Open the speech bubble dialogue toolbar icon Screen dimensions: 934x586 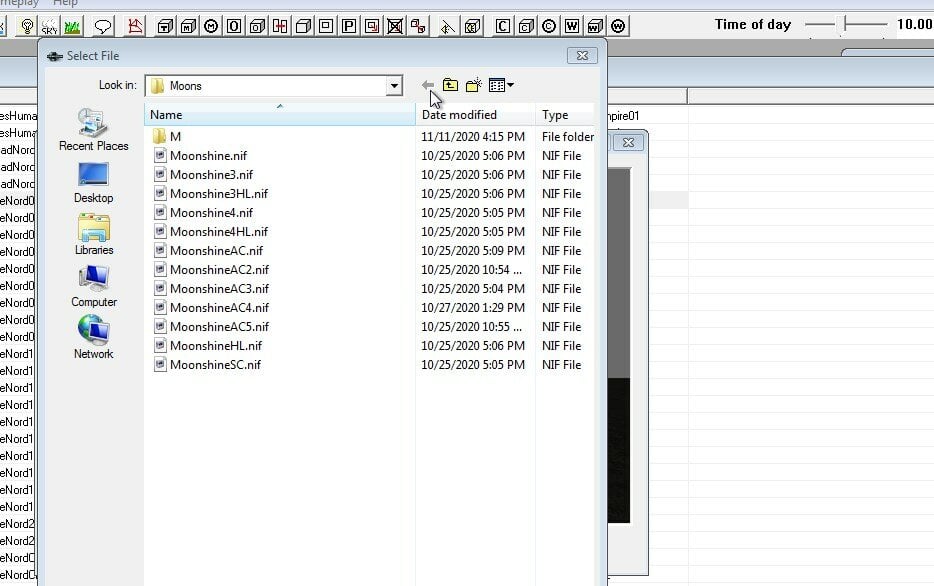click(x=103, y=26)
